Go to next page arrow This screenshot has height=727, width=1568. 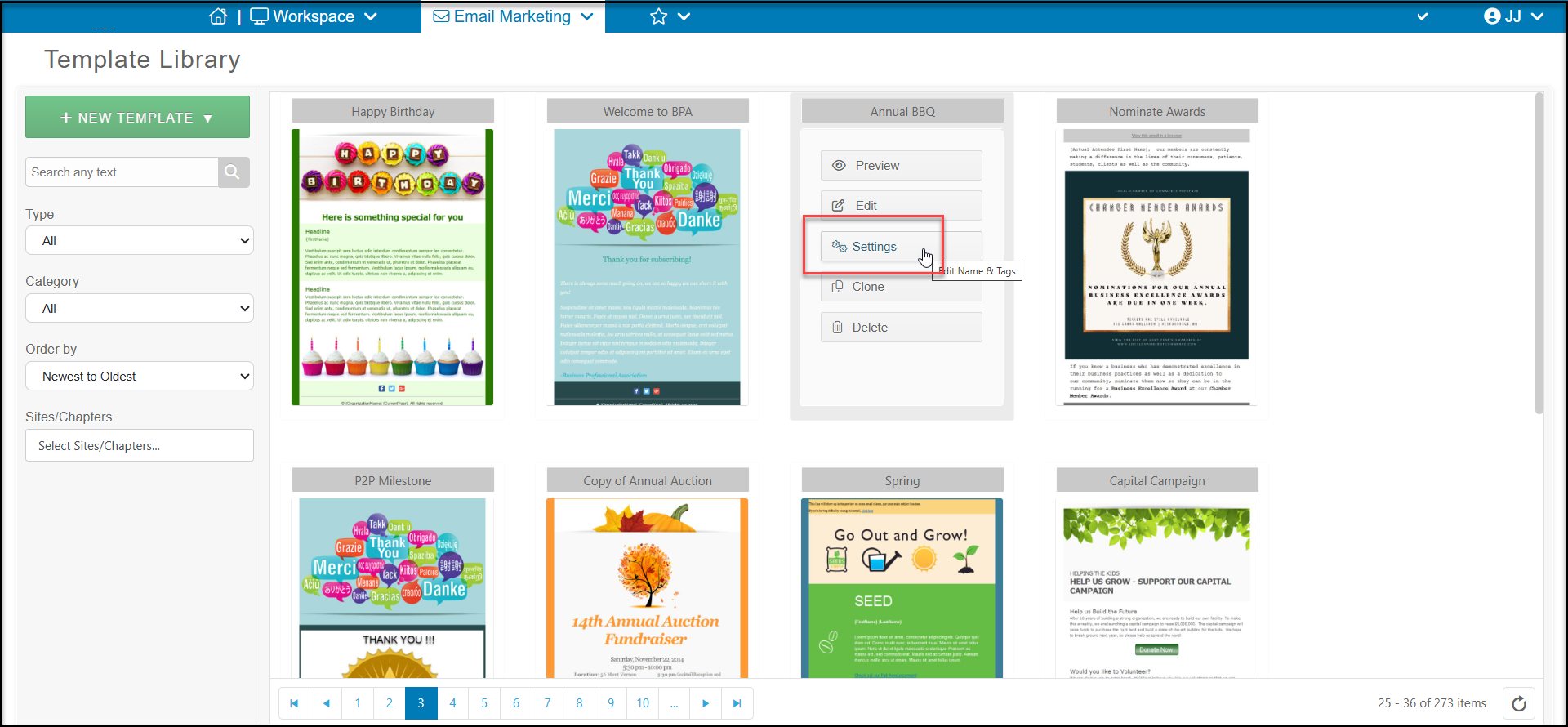[706, 703]
